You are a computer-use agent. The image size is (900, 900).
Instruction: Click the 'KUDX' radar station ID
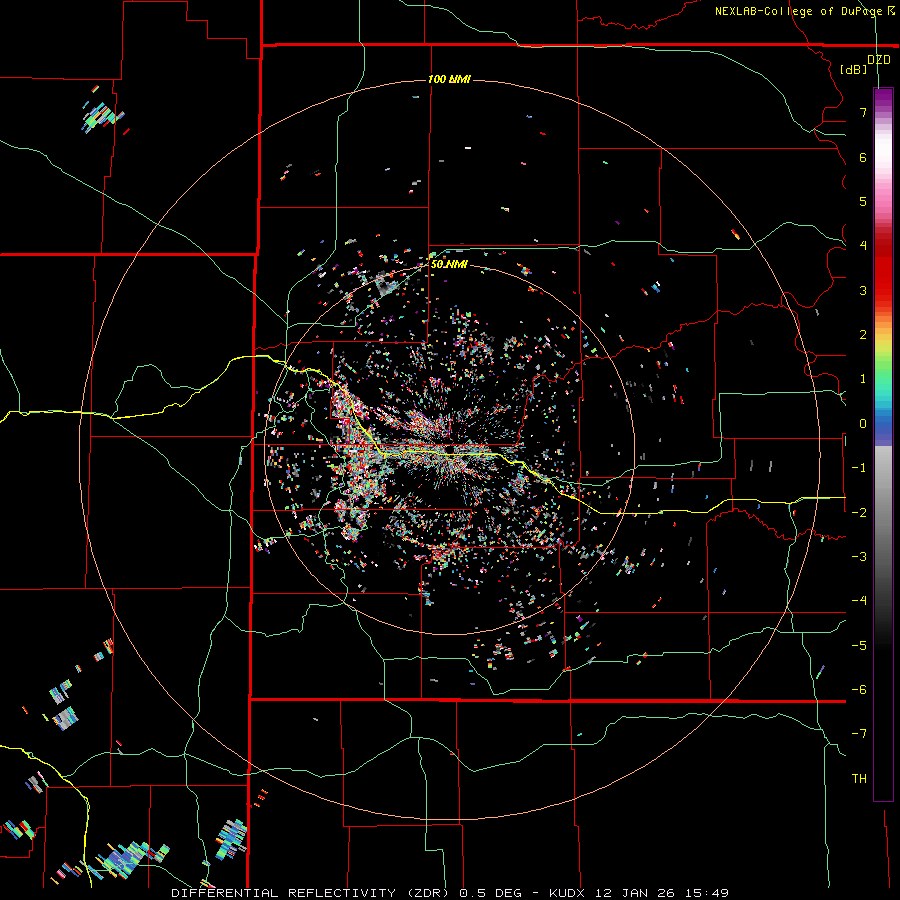569,893
